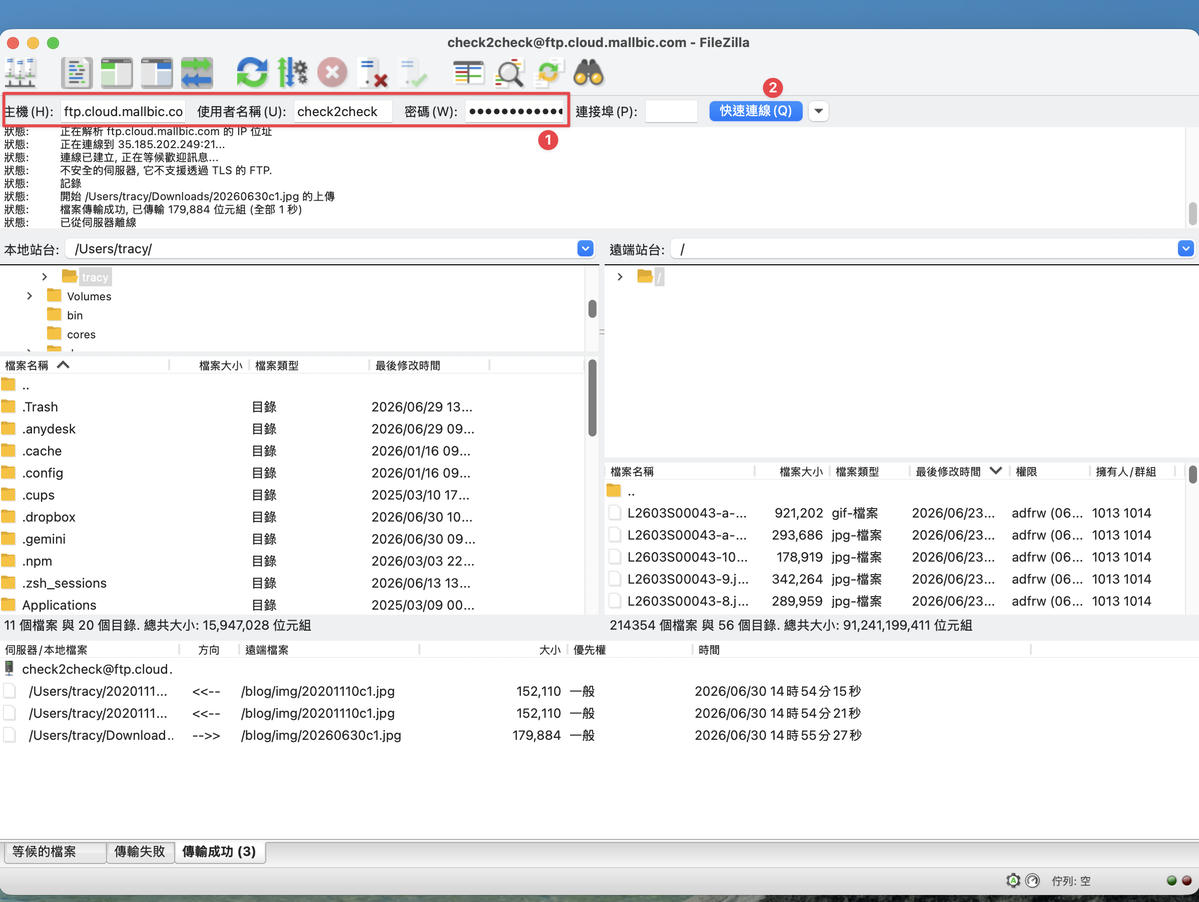Switch to the 傳輸失敗 tab

click(140, 852)
